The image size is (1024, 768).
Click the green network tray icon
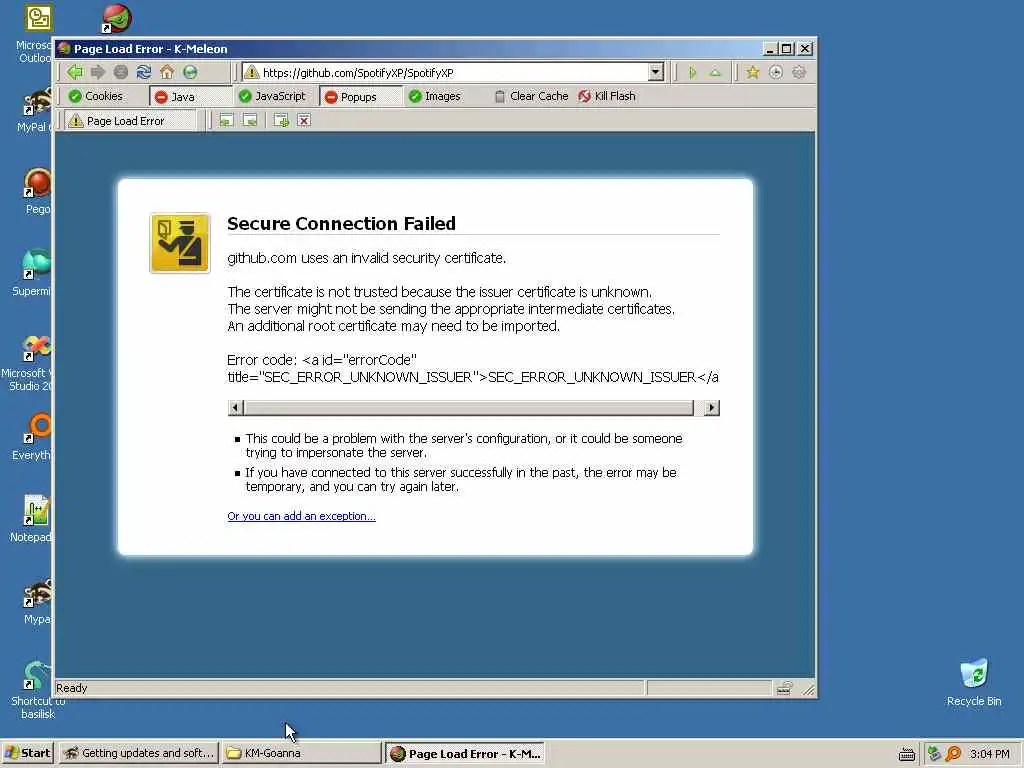click(x=934, y=754)
